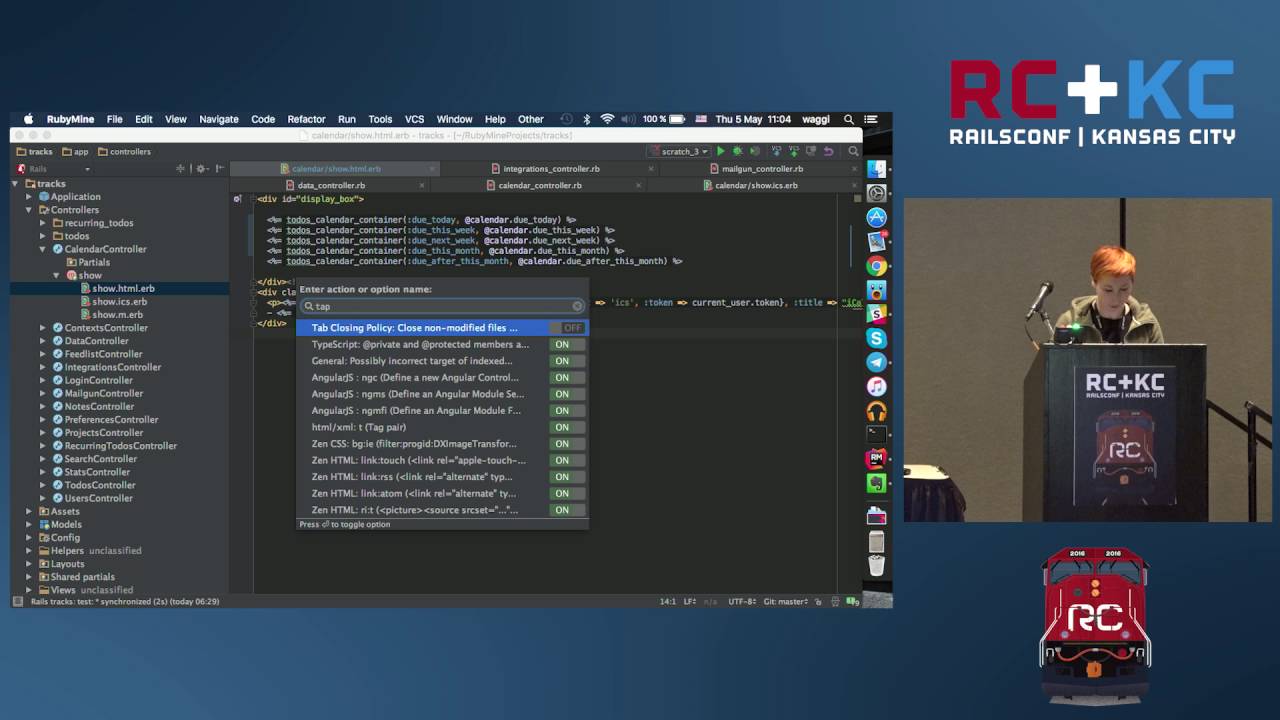Expand the Application tree node
Image resolution: width=1280 pixels, height=720 pixels.
coord(29,197)
